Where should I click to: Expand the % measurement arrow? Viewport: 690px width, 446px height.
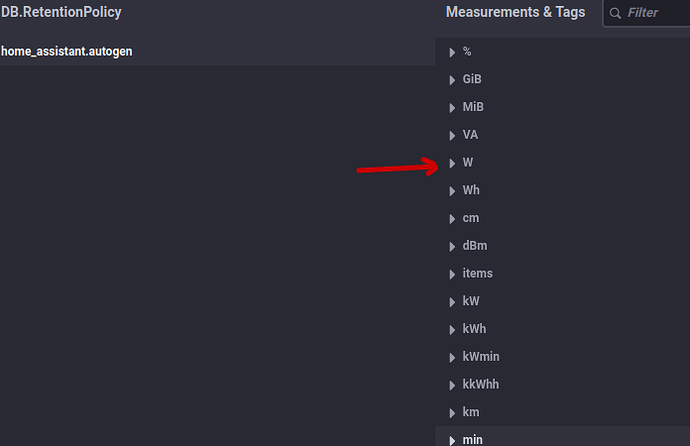pyautogui.click(x=452, y=51)
